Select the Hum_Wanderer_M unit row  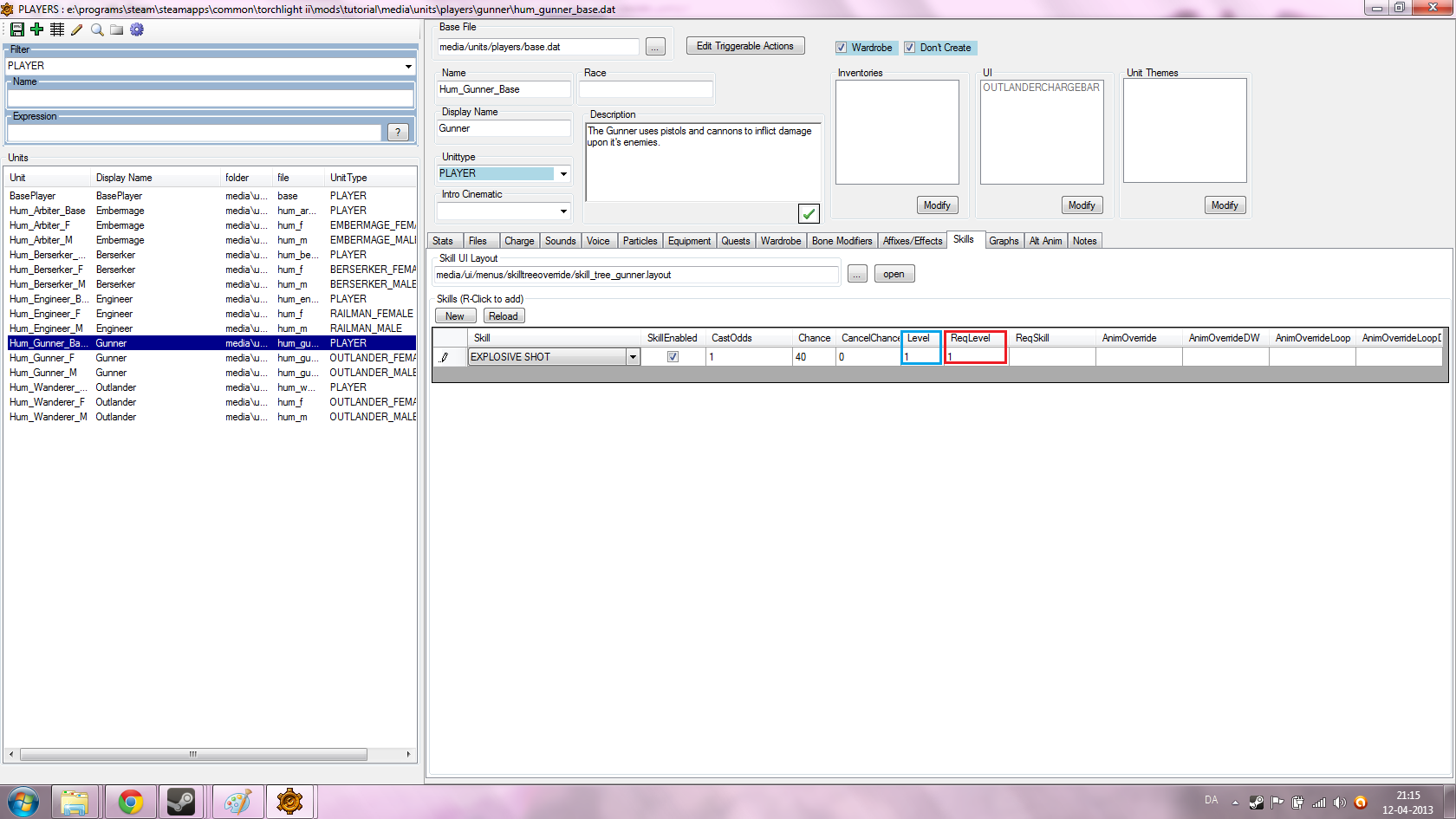(211, 417)
